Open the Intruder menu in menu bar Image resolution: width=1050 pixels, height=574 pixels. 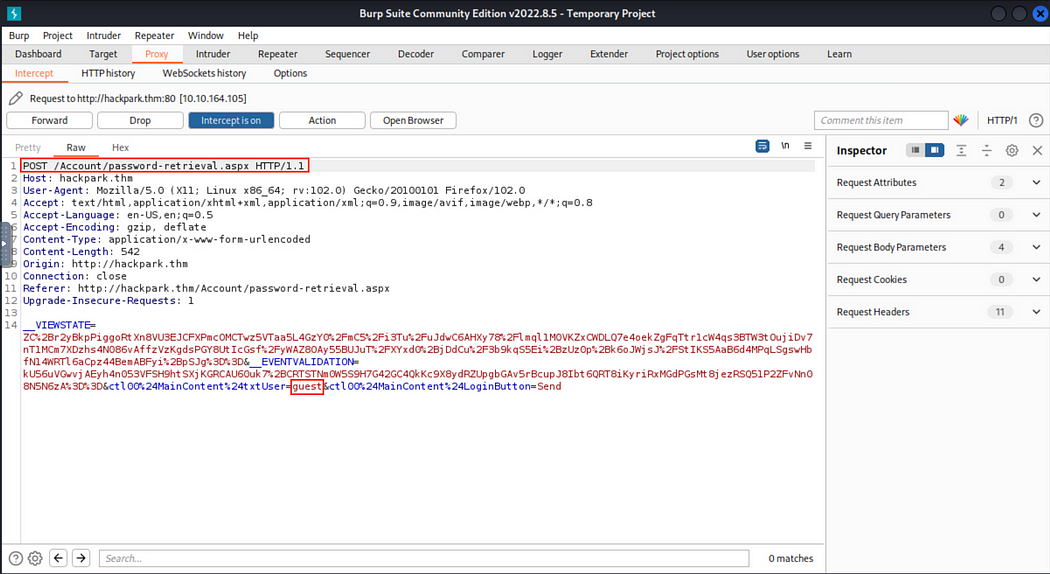pyautogui.click(x=104, y=36)
